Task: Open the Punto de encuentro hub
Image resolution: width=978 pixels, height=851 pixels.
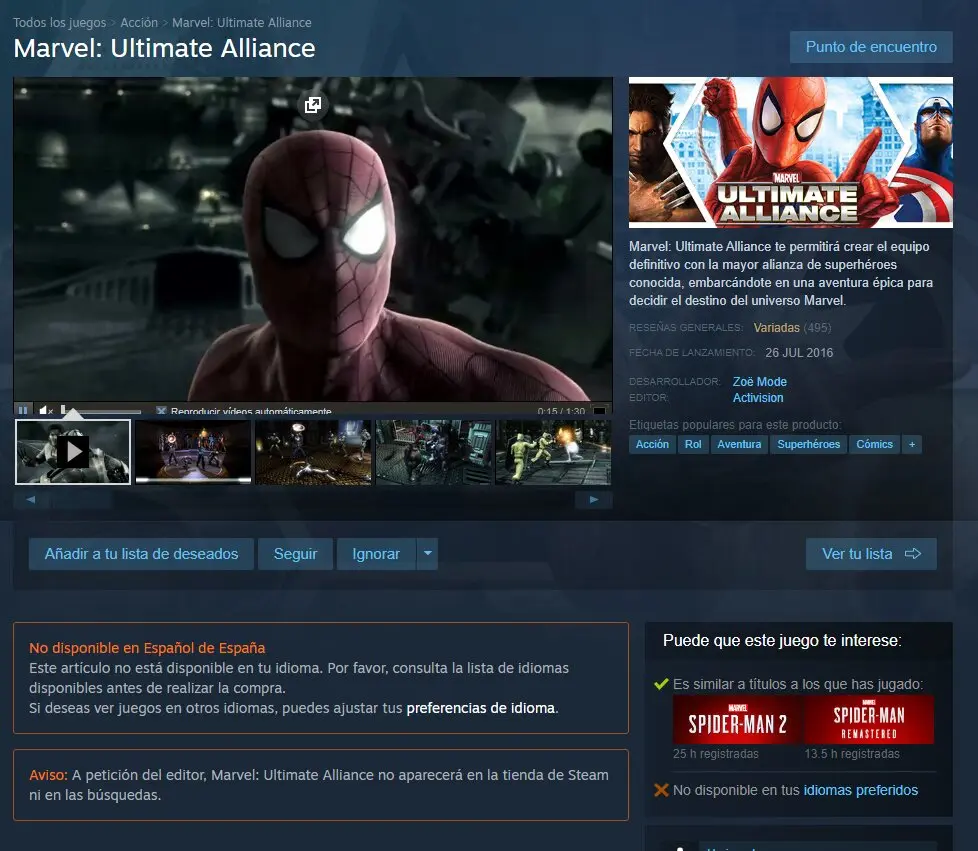Action: (x=871, y=47)
